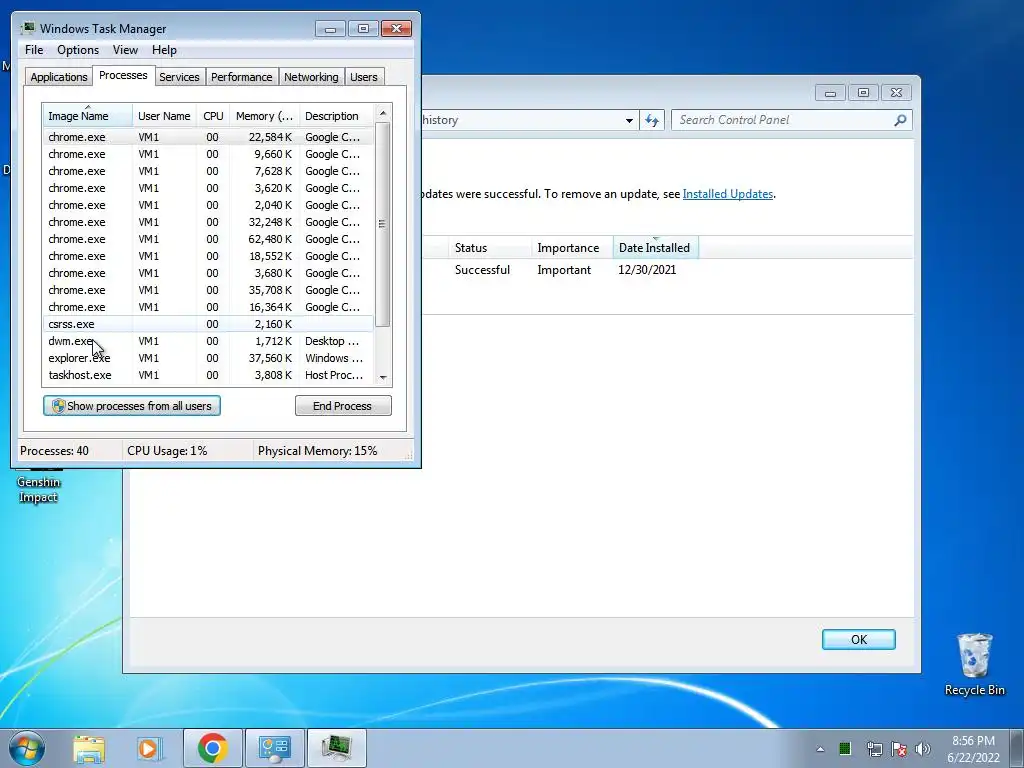Screen dimensions: 1024x768
Task: Select chrome.exe using 35,708 K memory
Action: point(209,290)
